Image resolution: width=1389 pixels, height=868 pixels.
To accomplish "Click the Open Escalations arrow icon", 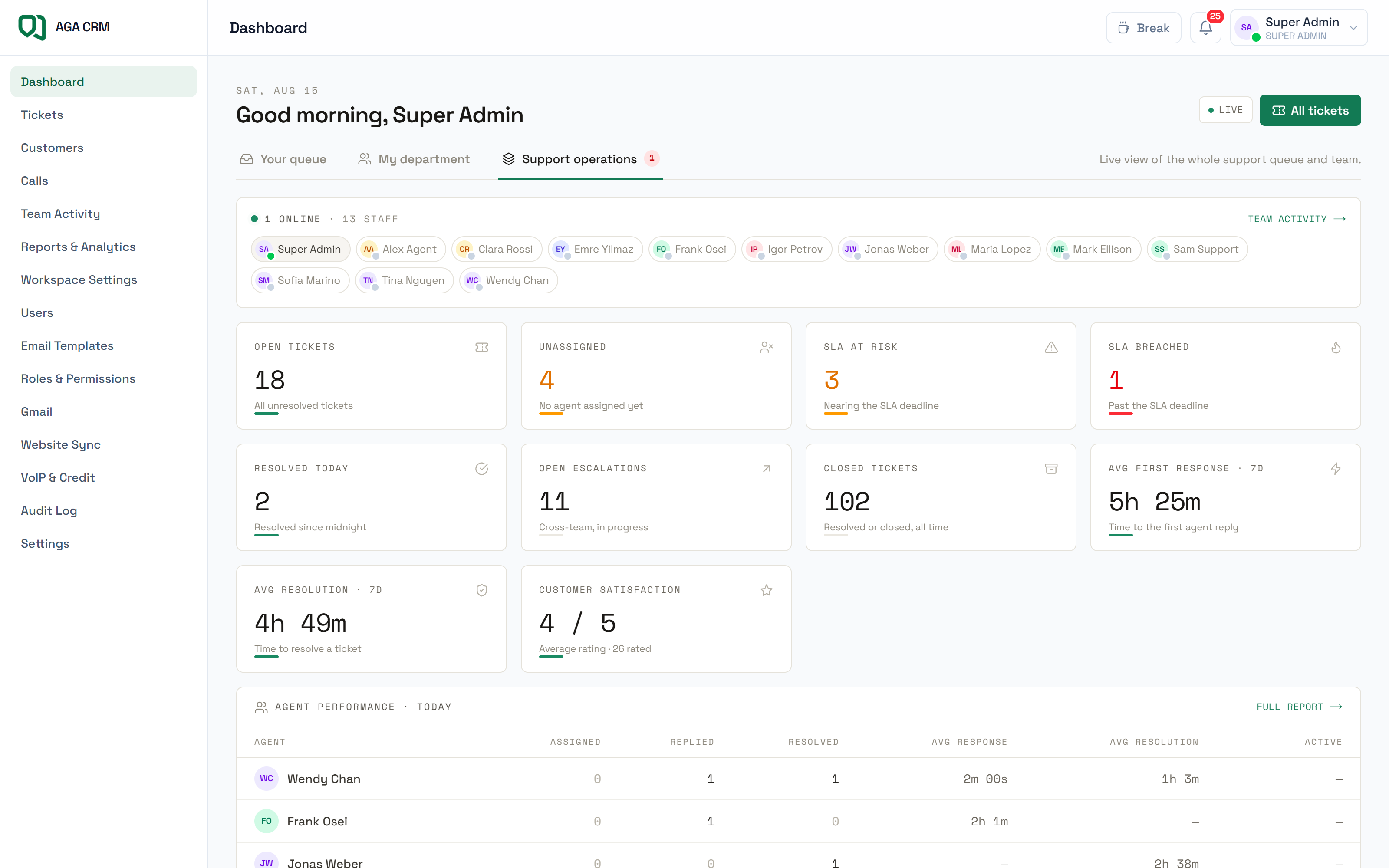I will click(x=766, y=469).
